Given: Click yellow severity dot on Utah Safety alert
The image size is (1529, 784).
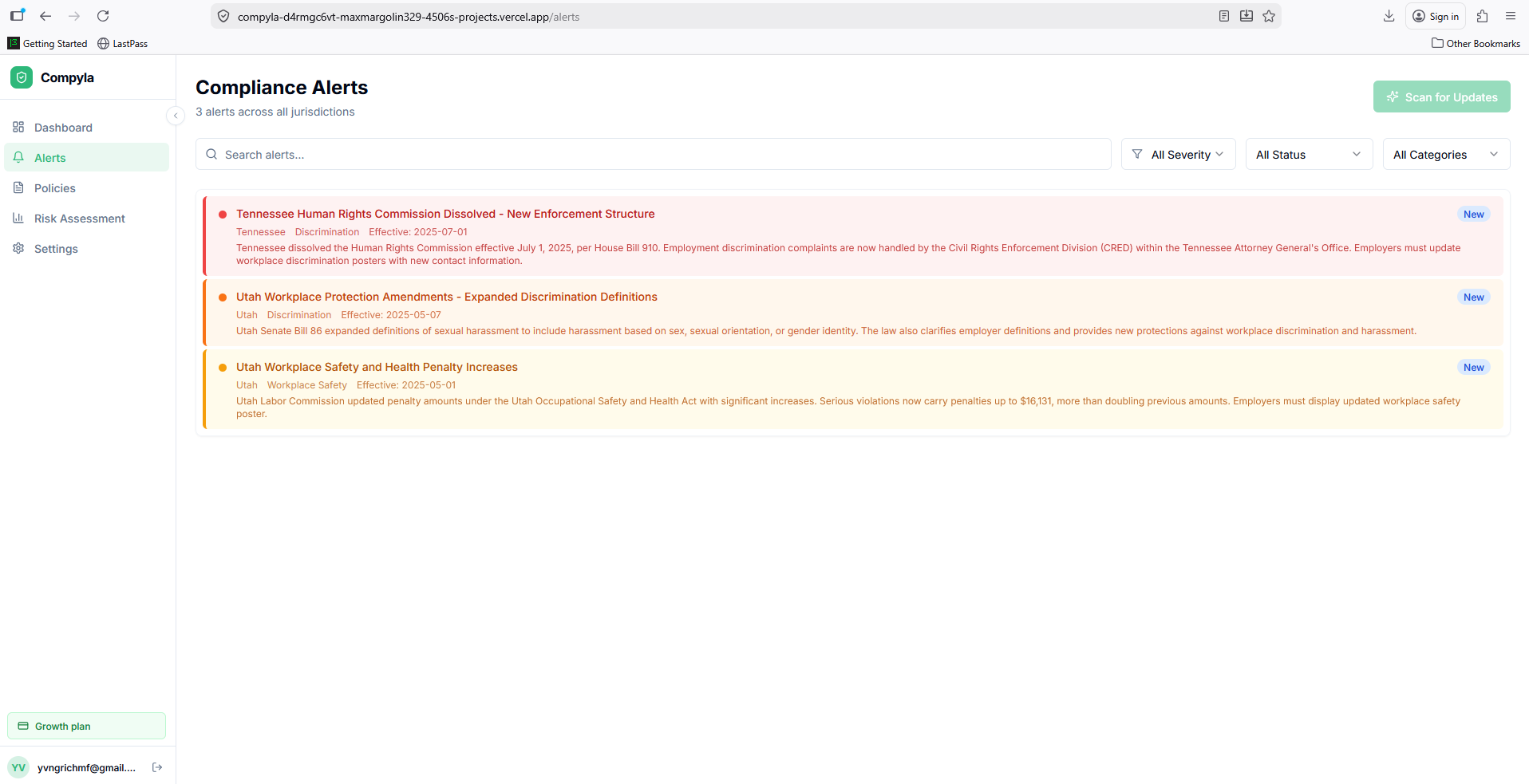Looking at the screenshot, I should pyautogui.click(x=223, y=367).
